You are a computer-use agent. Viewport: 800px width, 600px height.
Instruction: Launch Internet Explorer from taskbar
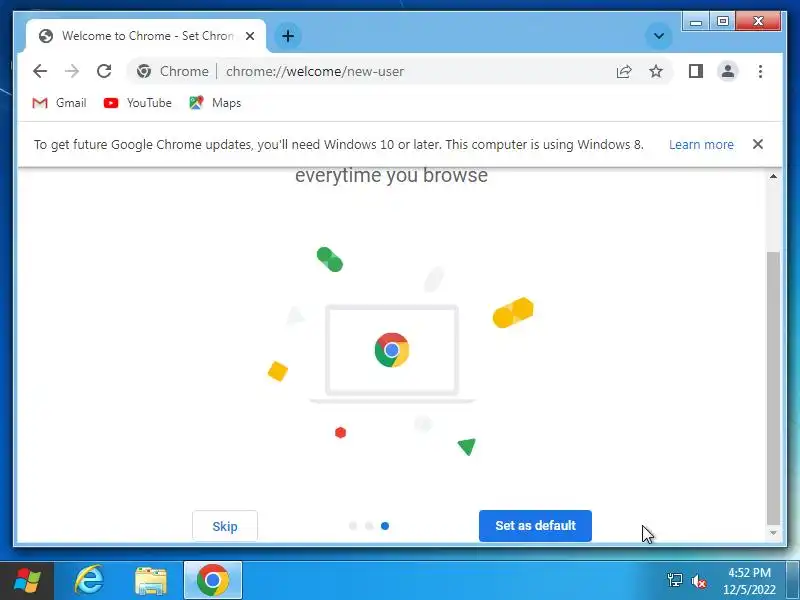coord(89,581)
